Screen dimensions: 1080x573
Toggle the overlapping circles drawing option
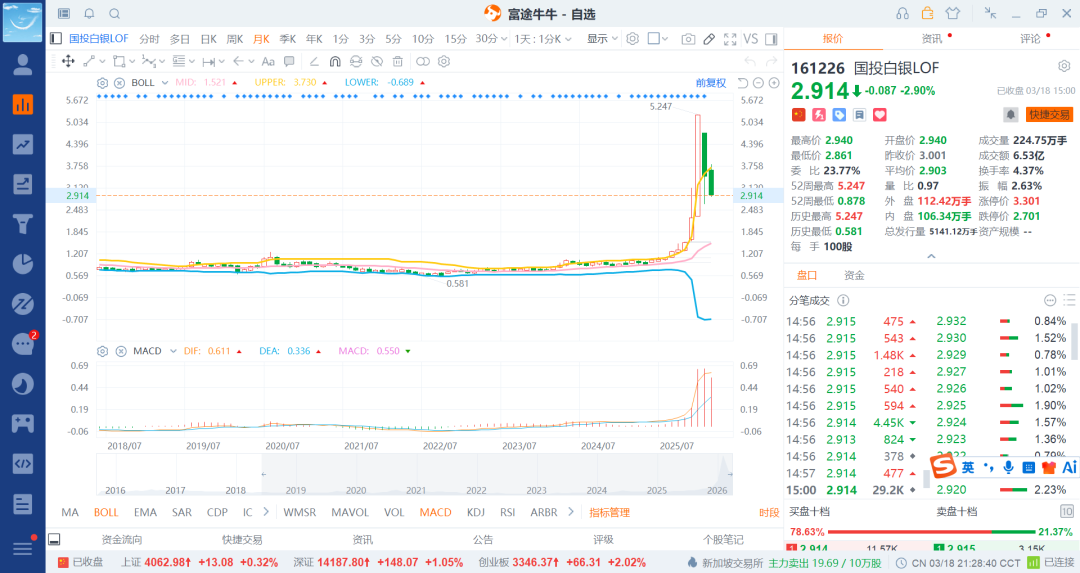[423, 61]
